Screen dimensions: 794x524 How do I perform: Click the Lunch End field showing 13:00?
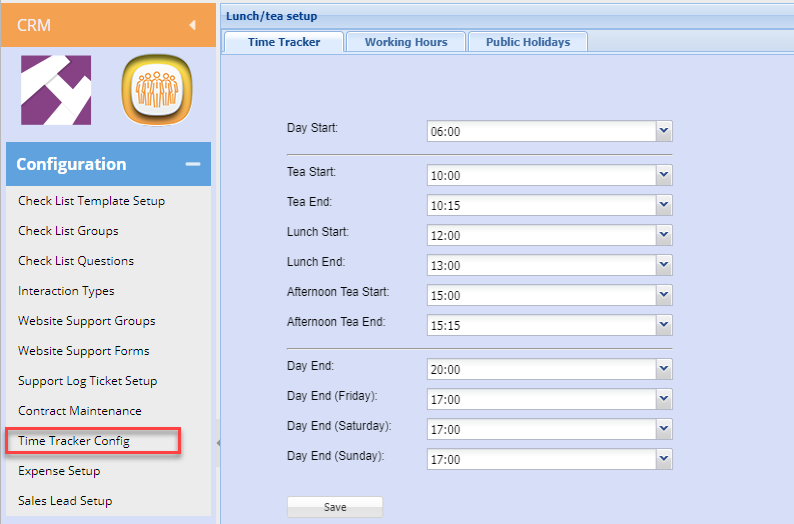[542, 265]
